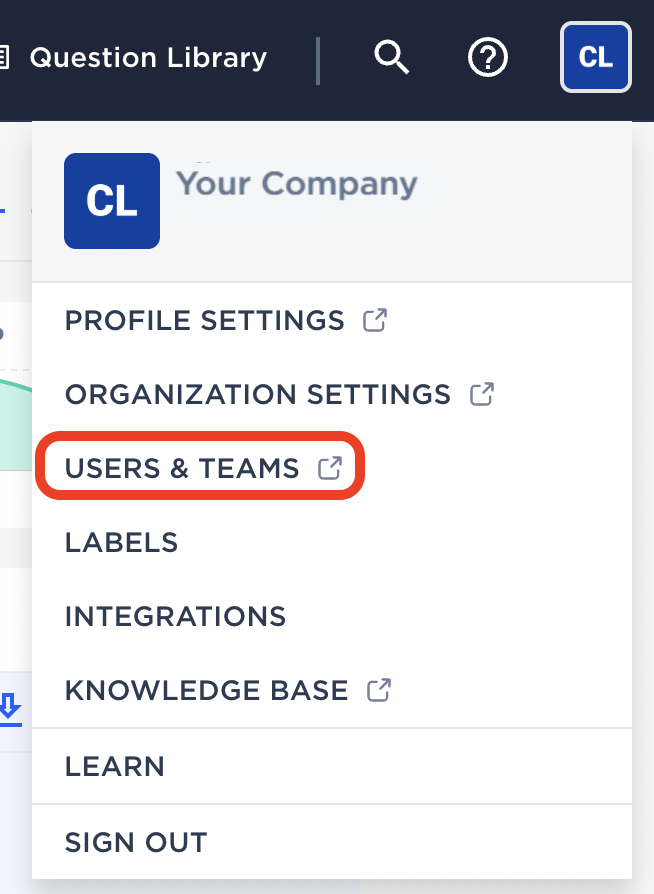This screenshot has width=654, height=894.
Task: Click the CL avatar in top bar
Action: [596, 57]
